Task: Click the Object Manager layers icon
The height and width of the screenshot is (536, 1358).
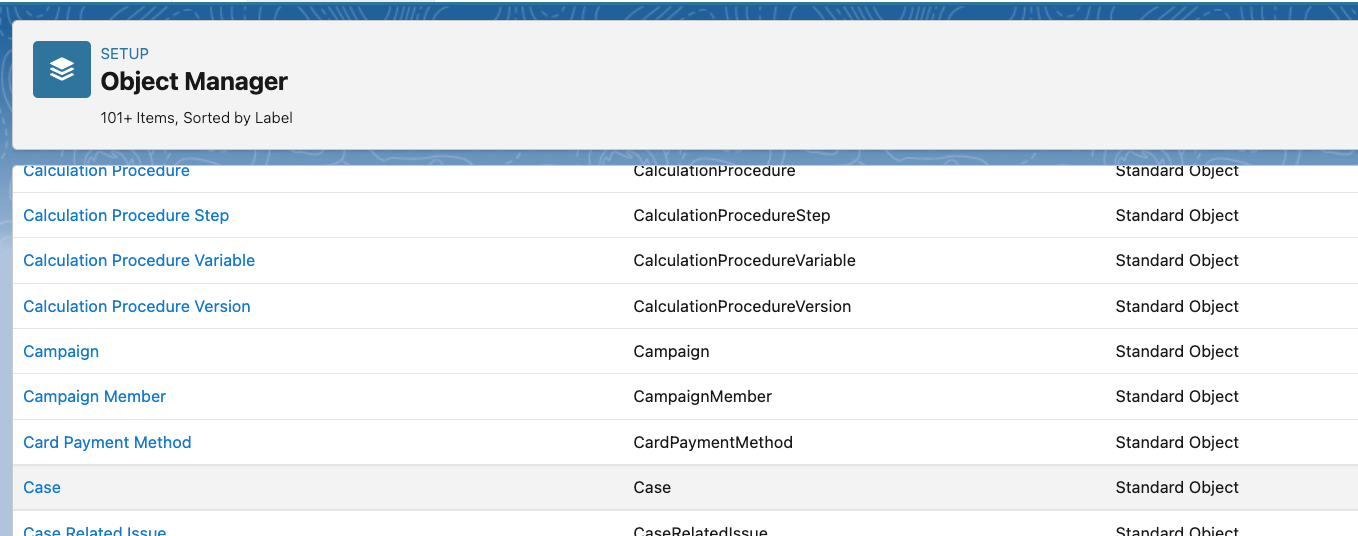Action: (62, 69)
